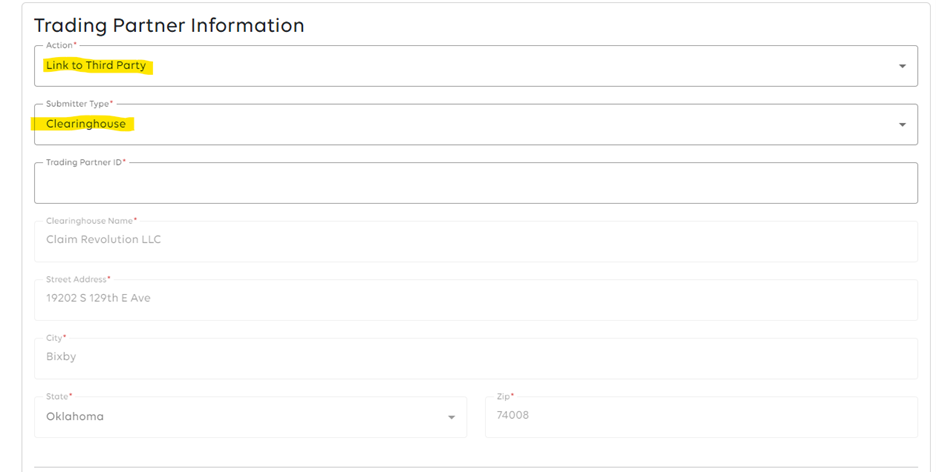Click the 'Clearinghouse Name' field label

tap(90, 221)
